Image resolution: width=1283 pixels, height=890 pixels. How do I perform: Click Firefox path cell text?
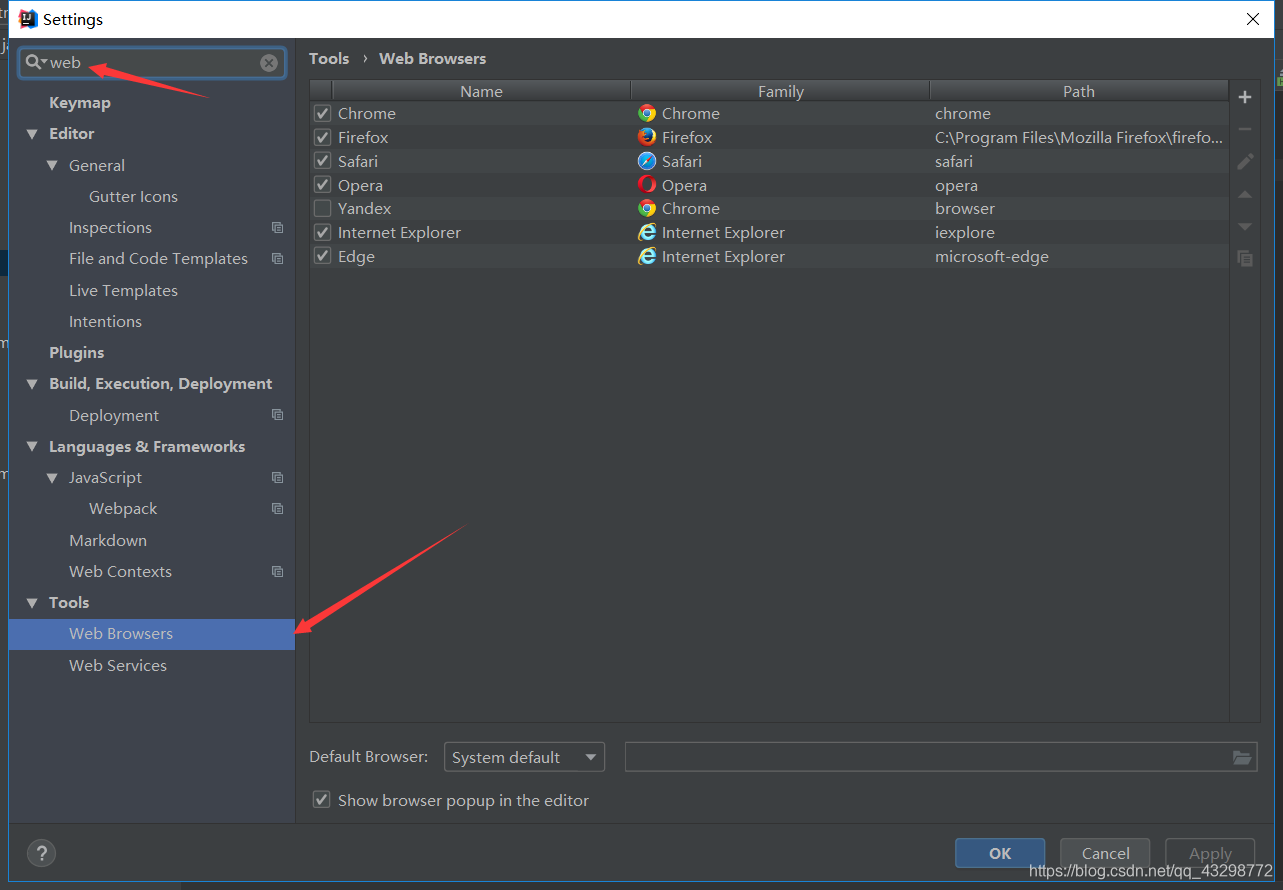tap(1079, 137)
